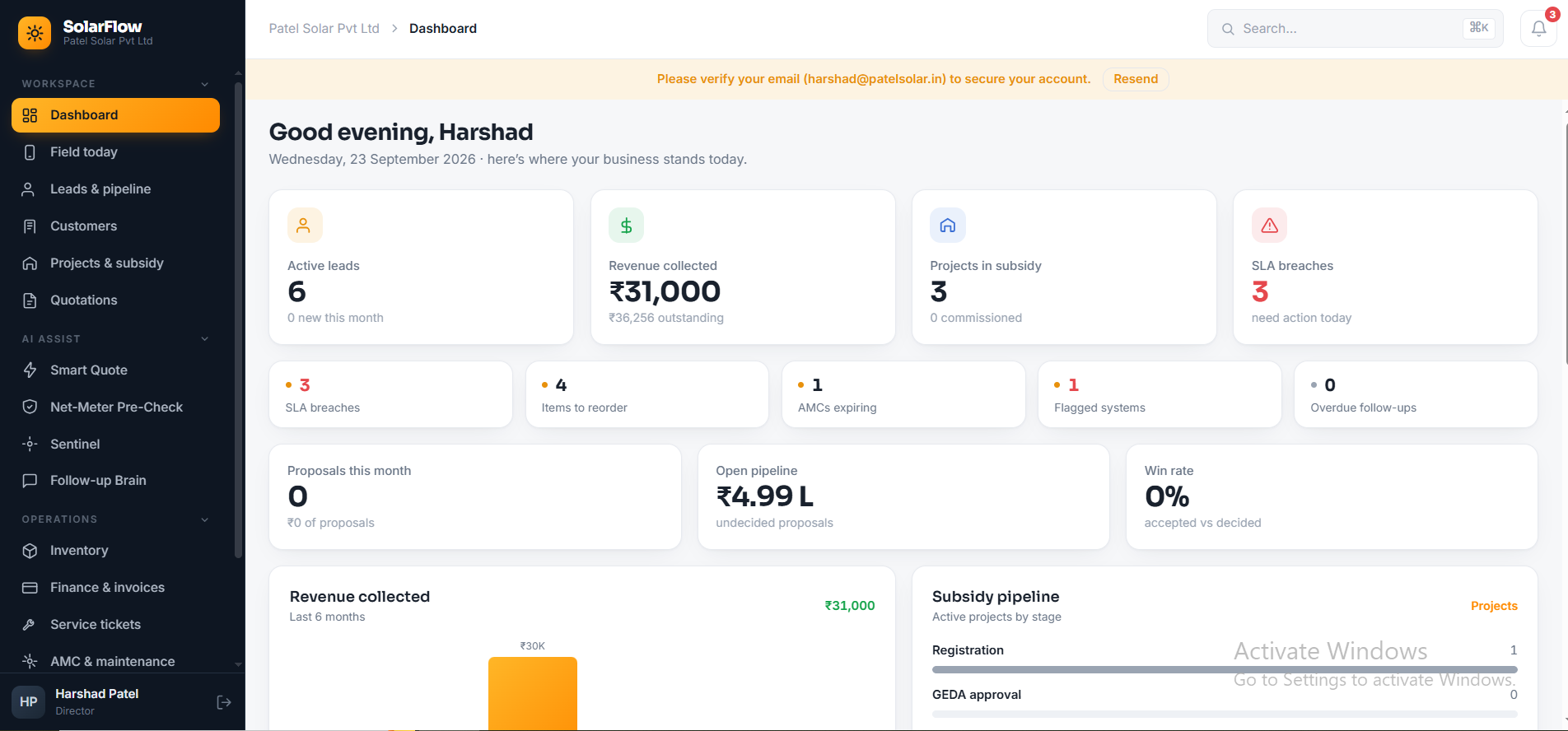This screenshot has width=1568, height=731.
Task: Click the Net-Meter Pre-Check shield icon
Action: (x=30, y=407)
